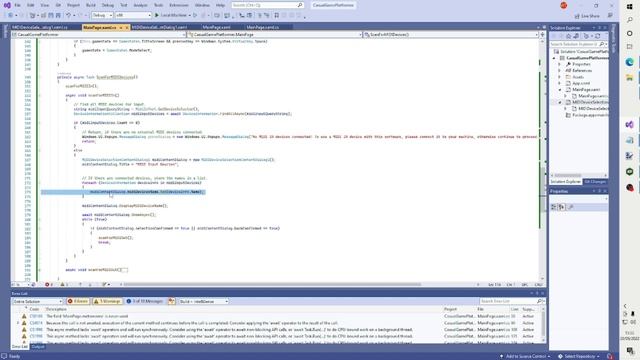Click Select Repository in status bar

pyautogui.click(x=579, y=356)
